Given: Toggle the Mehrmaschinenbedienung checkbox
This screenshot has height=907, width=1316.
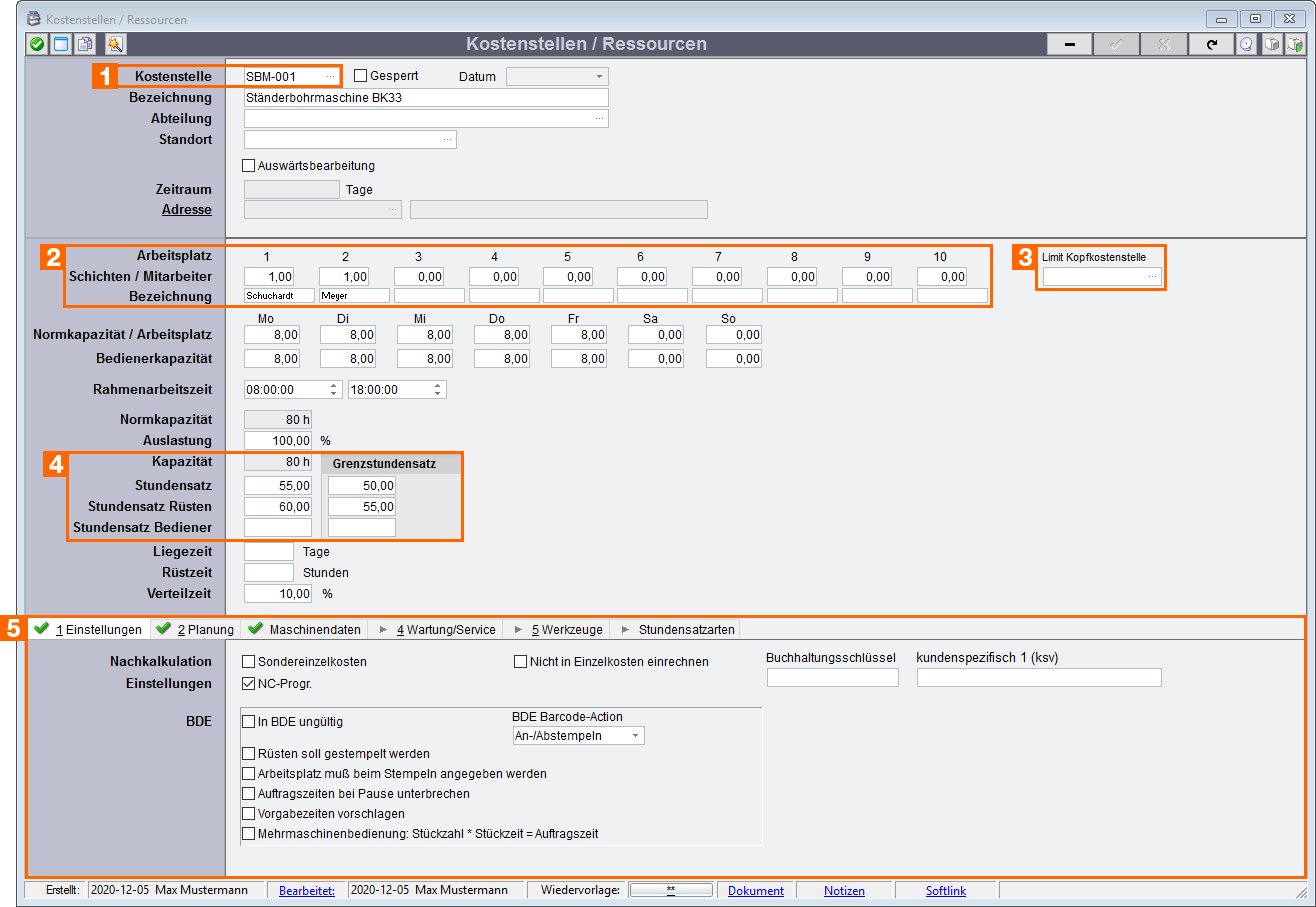Looking at the screenshot, I should 249,833.
